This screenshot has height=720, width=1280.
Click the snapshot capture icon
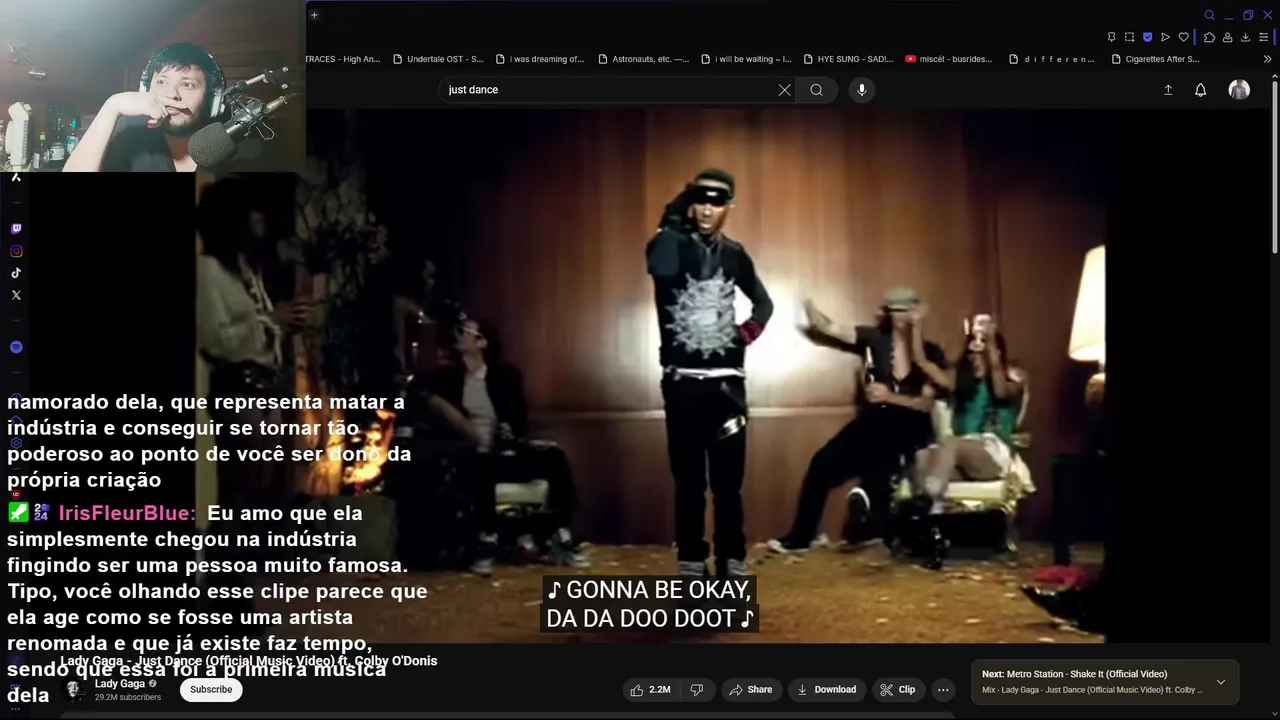1129,37
